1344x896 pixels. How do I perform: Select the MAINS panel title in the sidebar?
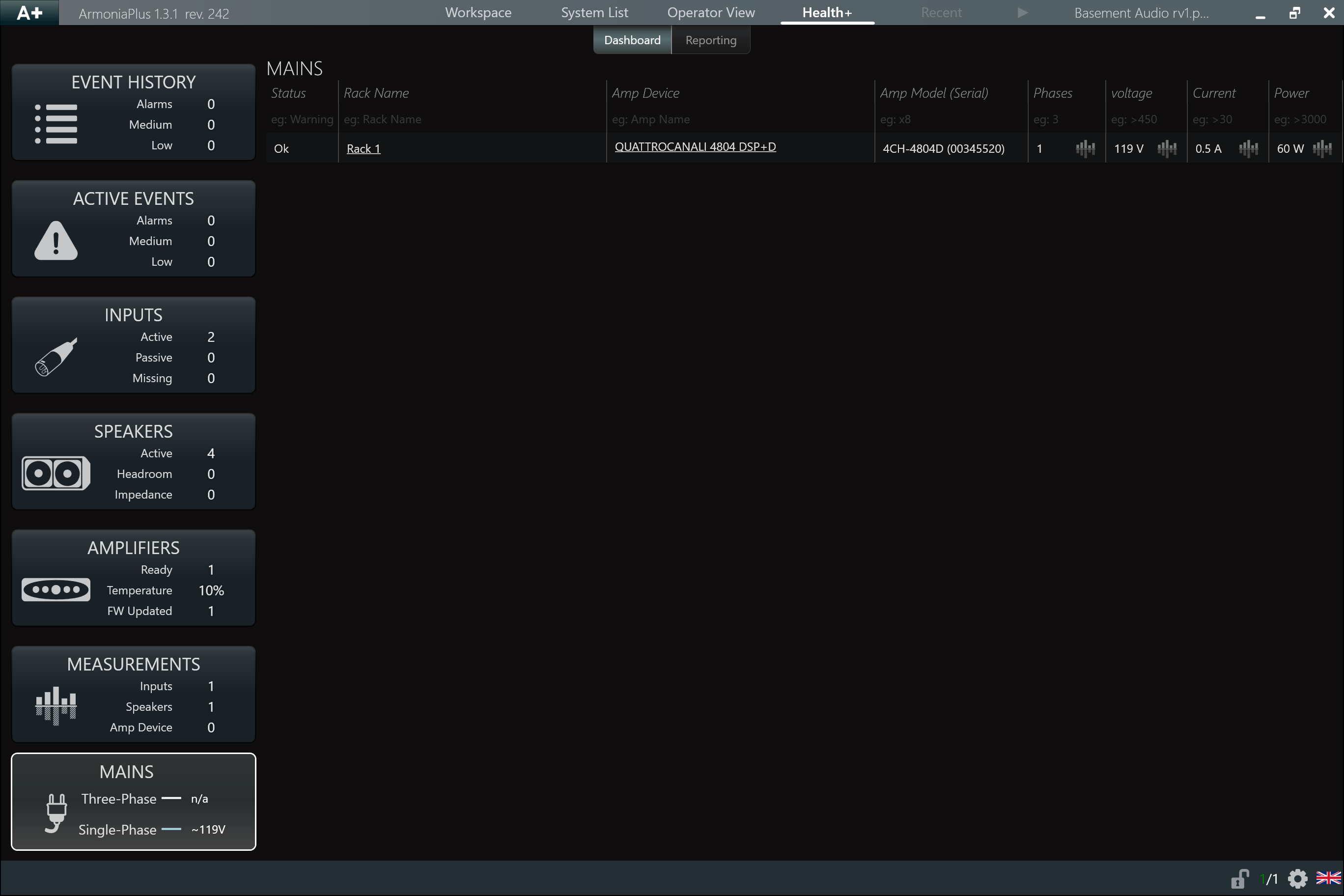tap(126, 772)
